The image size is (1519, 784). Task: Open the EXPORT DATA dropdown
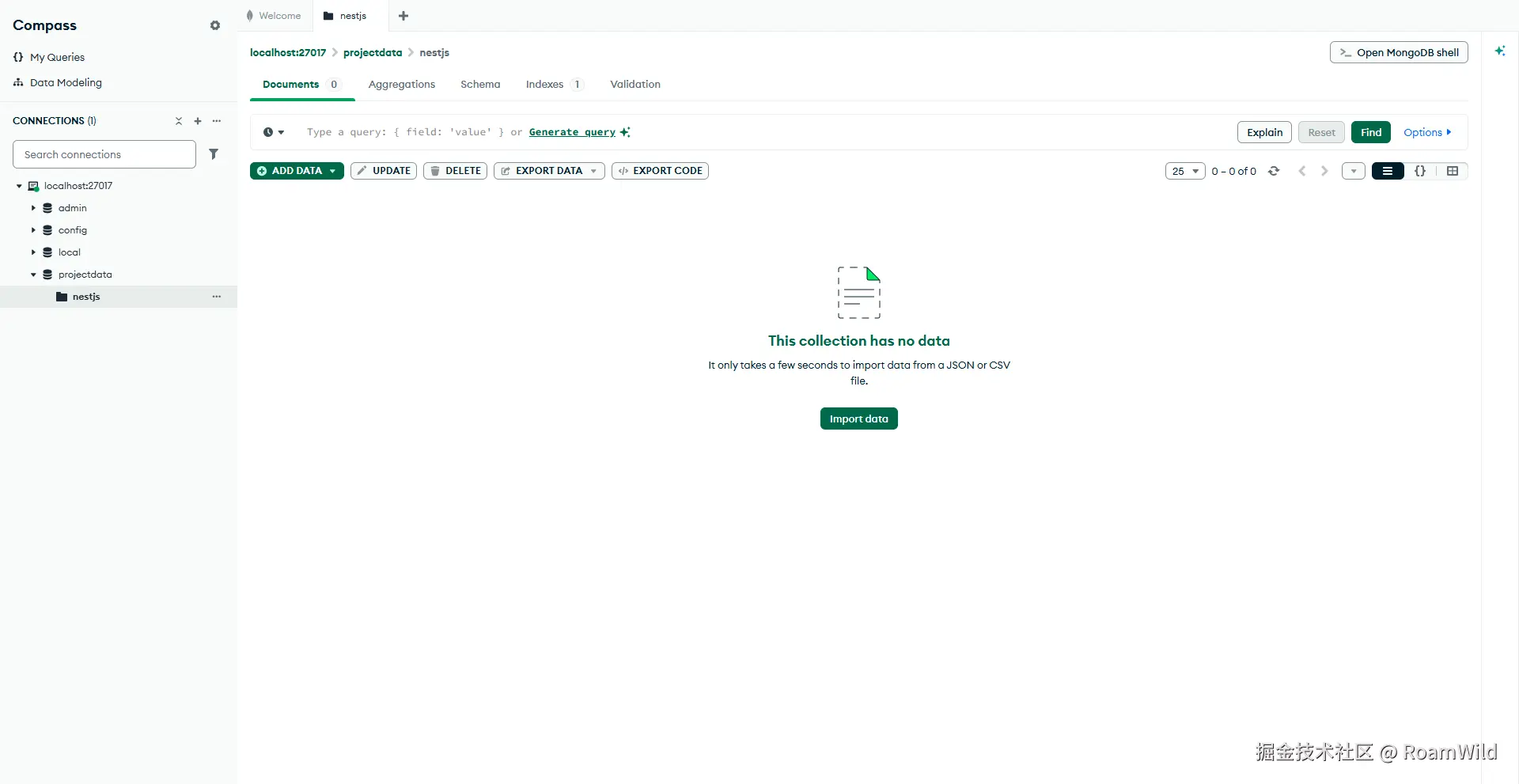pos(549,171)
